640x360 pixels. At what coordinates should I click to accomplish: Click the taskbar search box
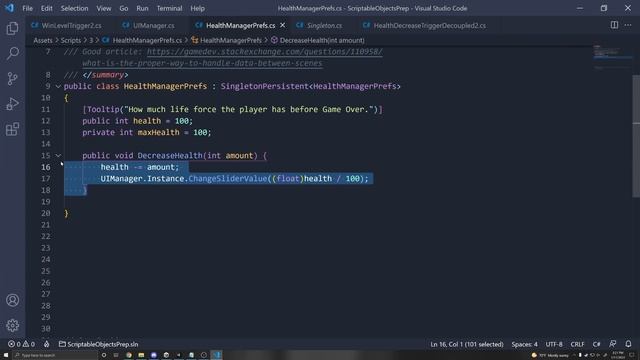tap(55, 355)
